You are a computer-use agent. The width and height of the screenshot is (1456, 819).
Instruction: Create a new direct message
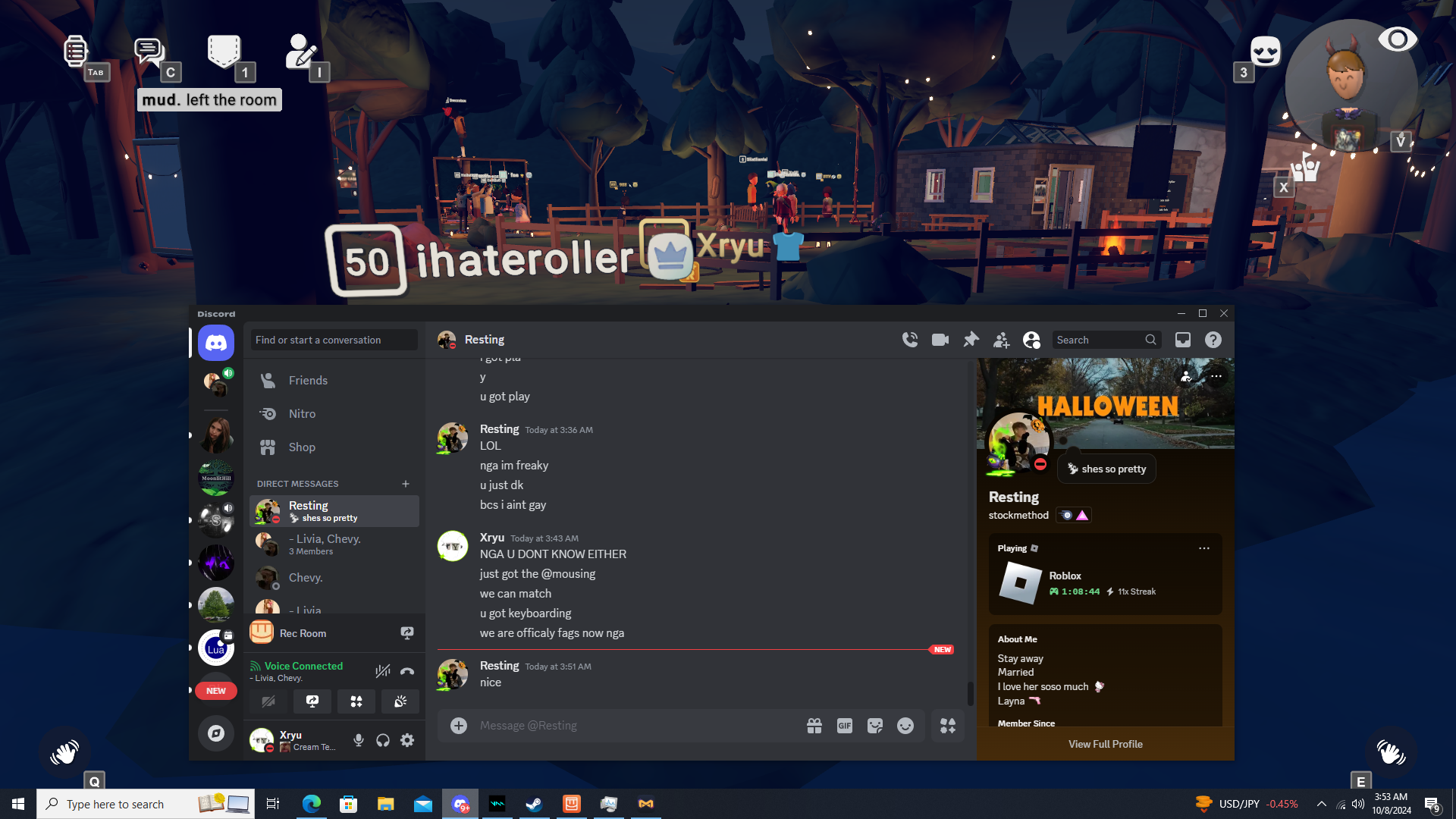point(406,484)
